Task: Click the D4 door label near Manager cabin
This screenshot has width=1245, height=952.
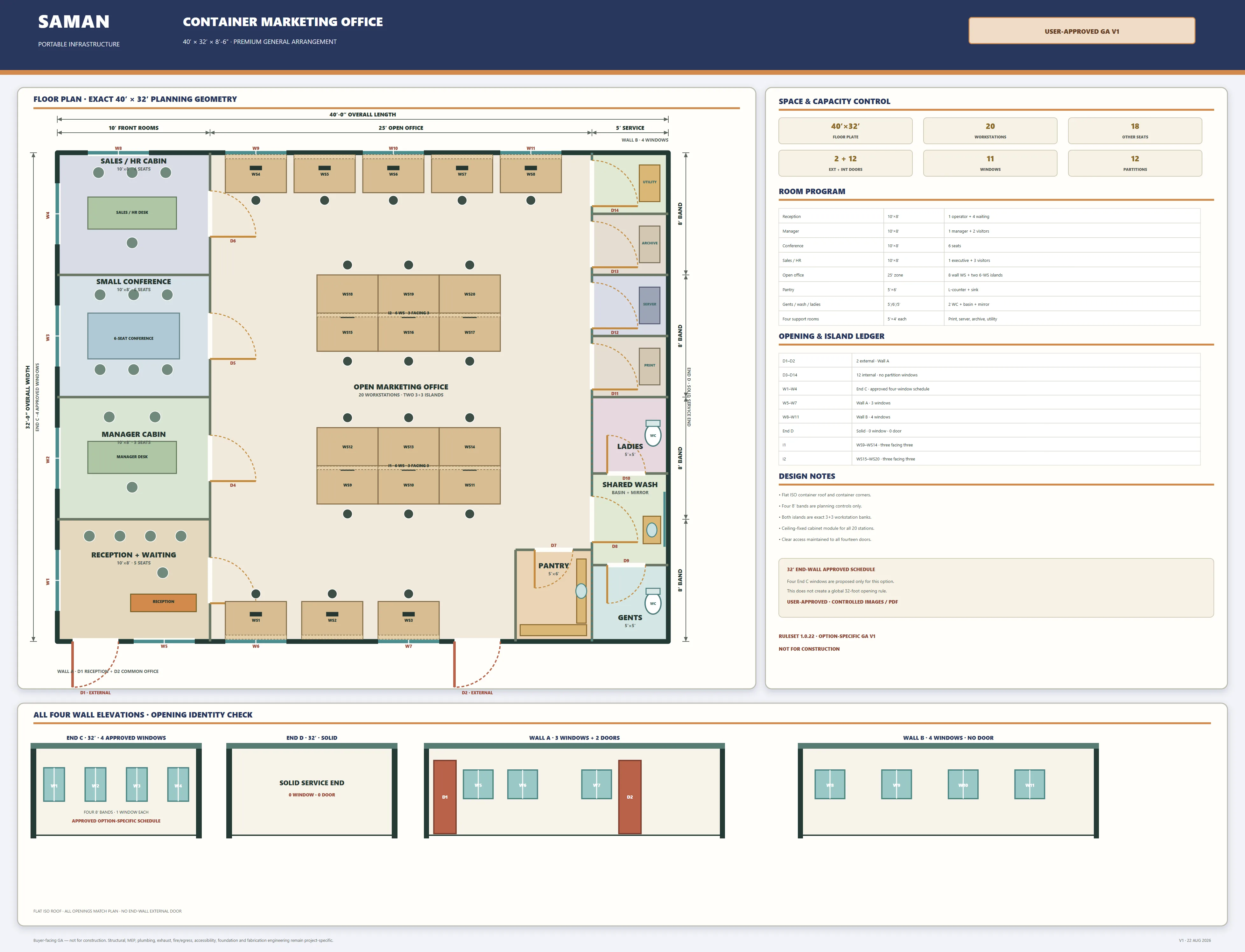Action: 233,485
